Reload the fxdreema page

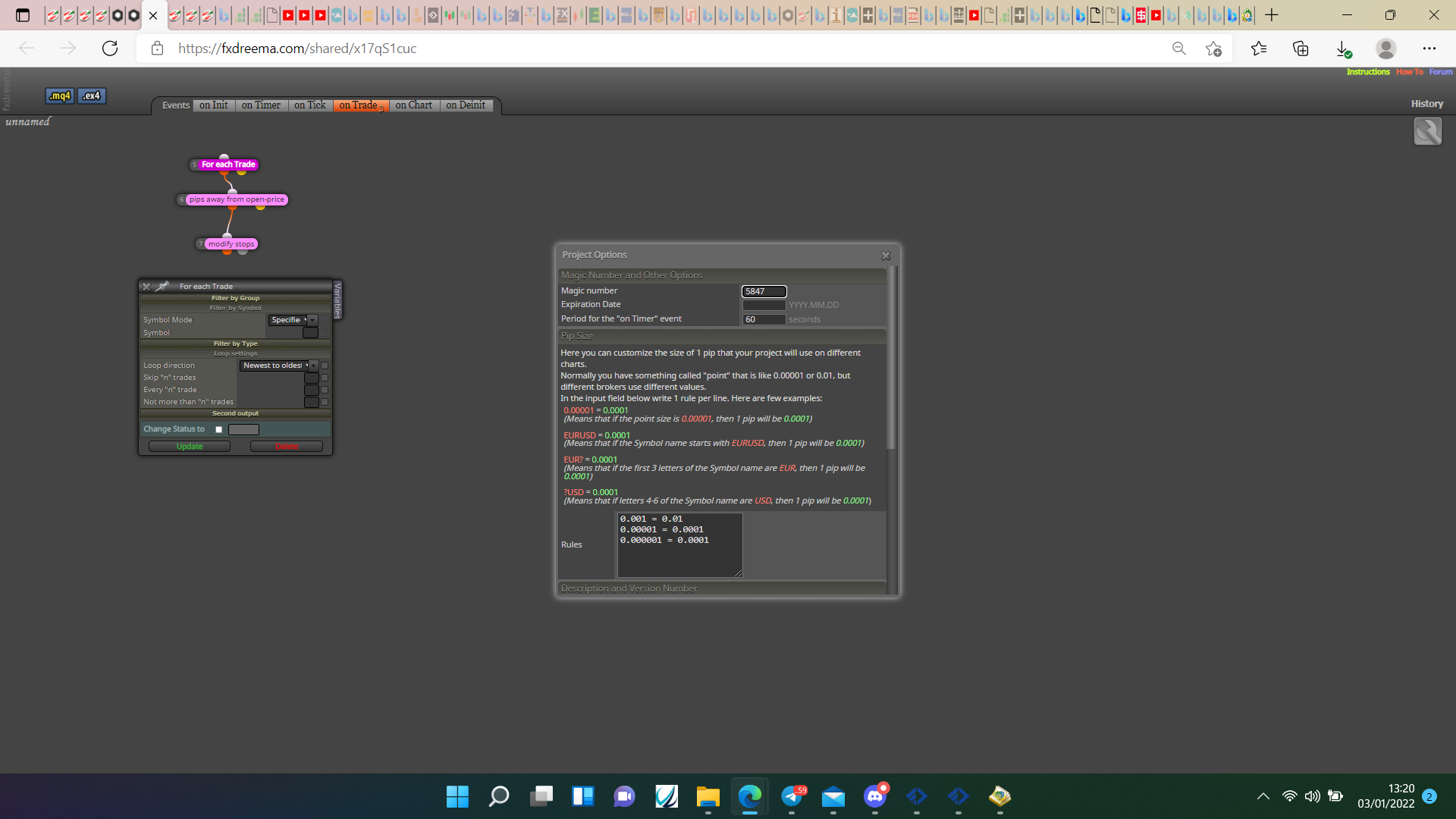(110, 49)
